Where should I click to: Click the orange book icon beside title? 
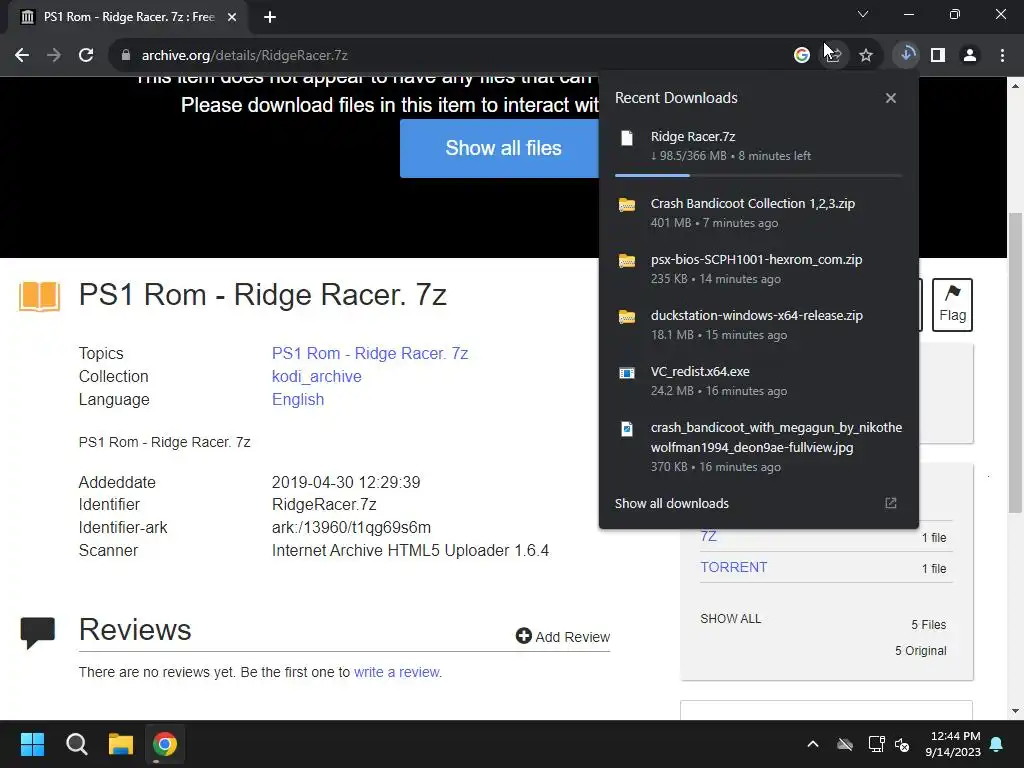pos(39,296)
